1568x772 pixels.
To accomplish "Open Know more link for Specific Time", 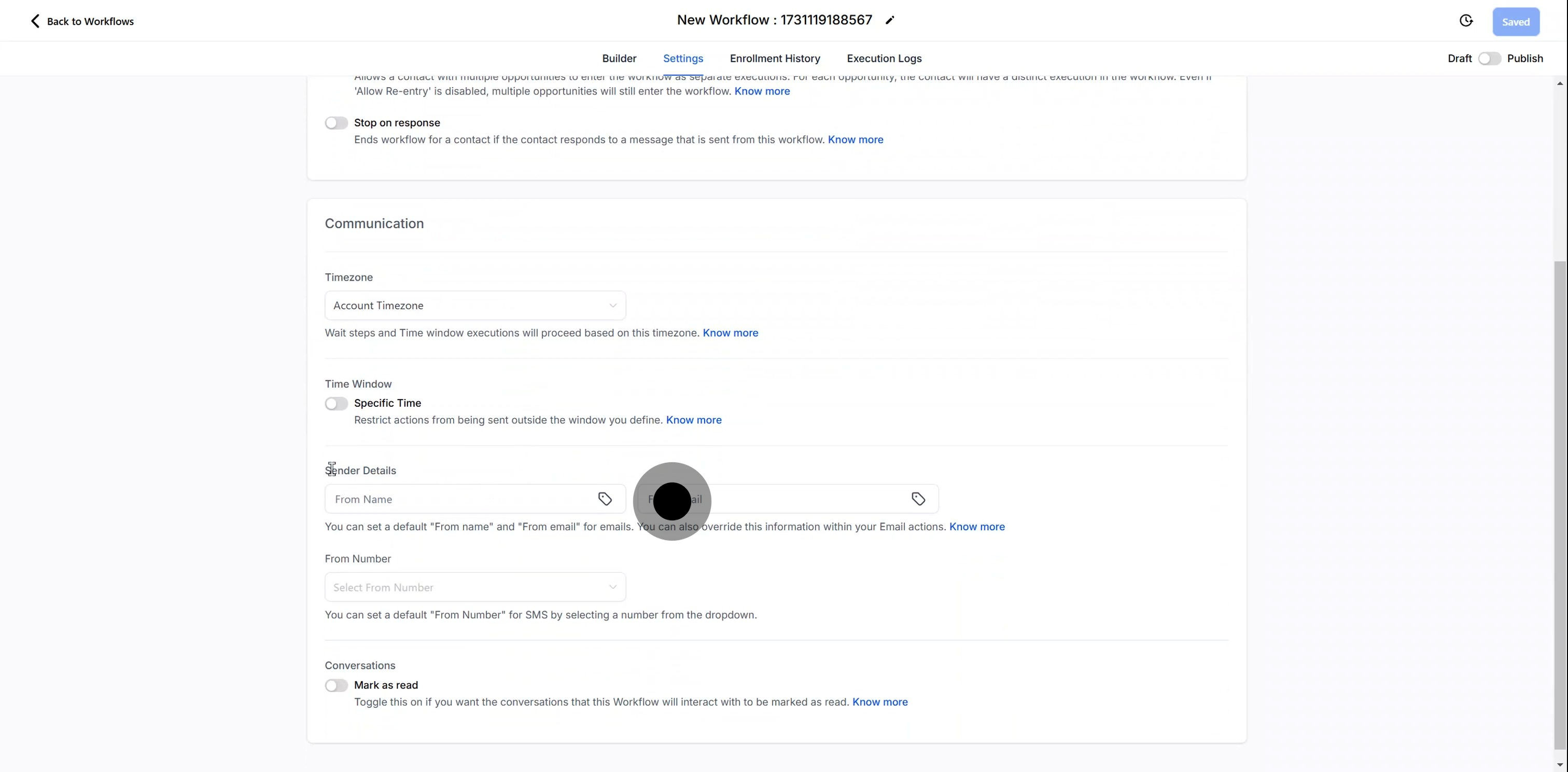I will coord(694,420).
